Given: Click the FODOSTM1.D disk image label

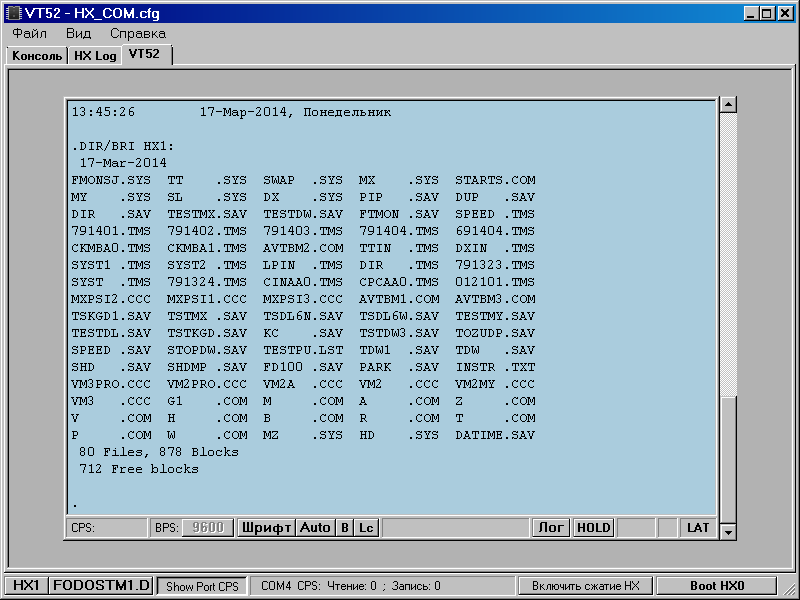Looking at the screenshot, I should 102,586.
